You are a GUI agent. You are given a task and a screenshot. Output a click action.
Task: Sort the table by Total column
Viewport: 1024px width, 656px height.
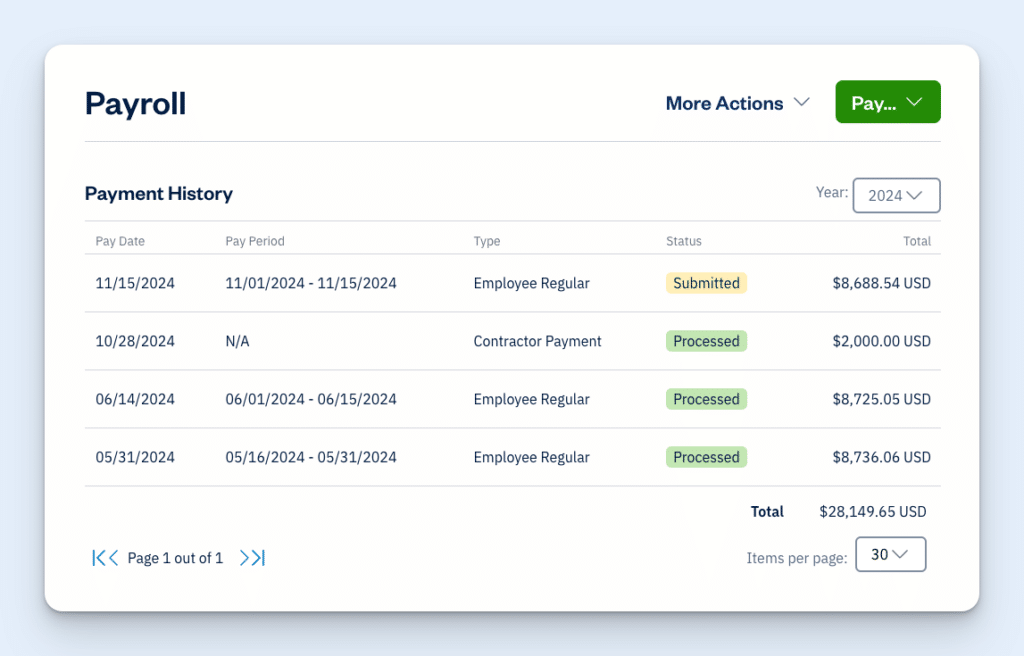(917, 241)
